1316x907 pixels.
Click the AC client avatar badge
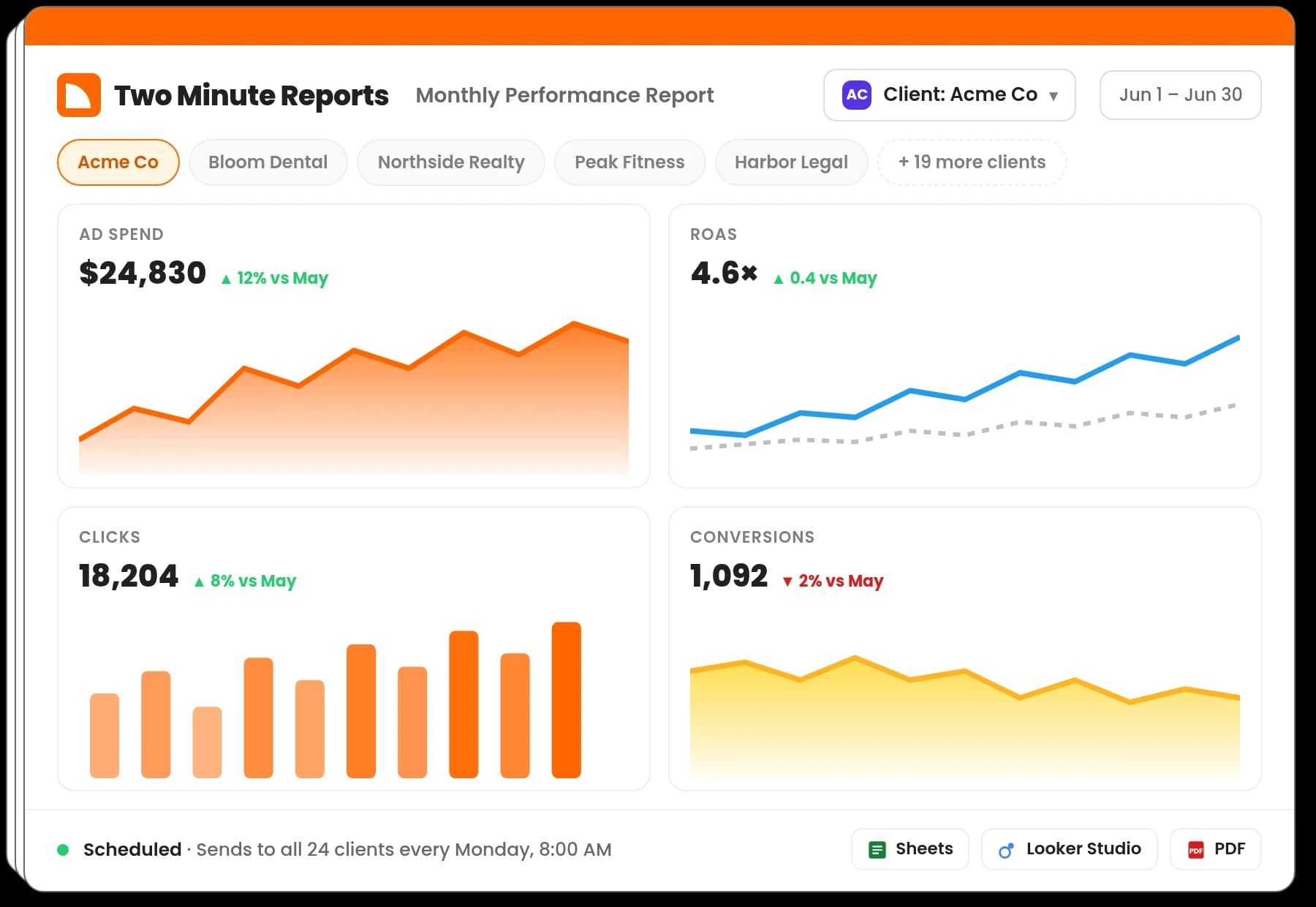point(856,95)
